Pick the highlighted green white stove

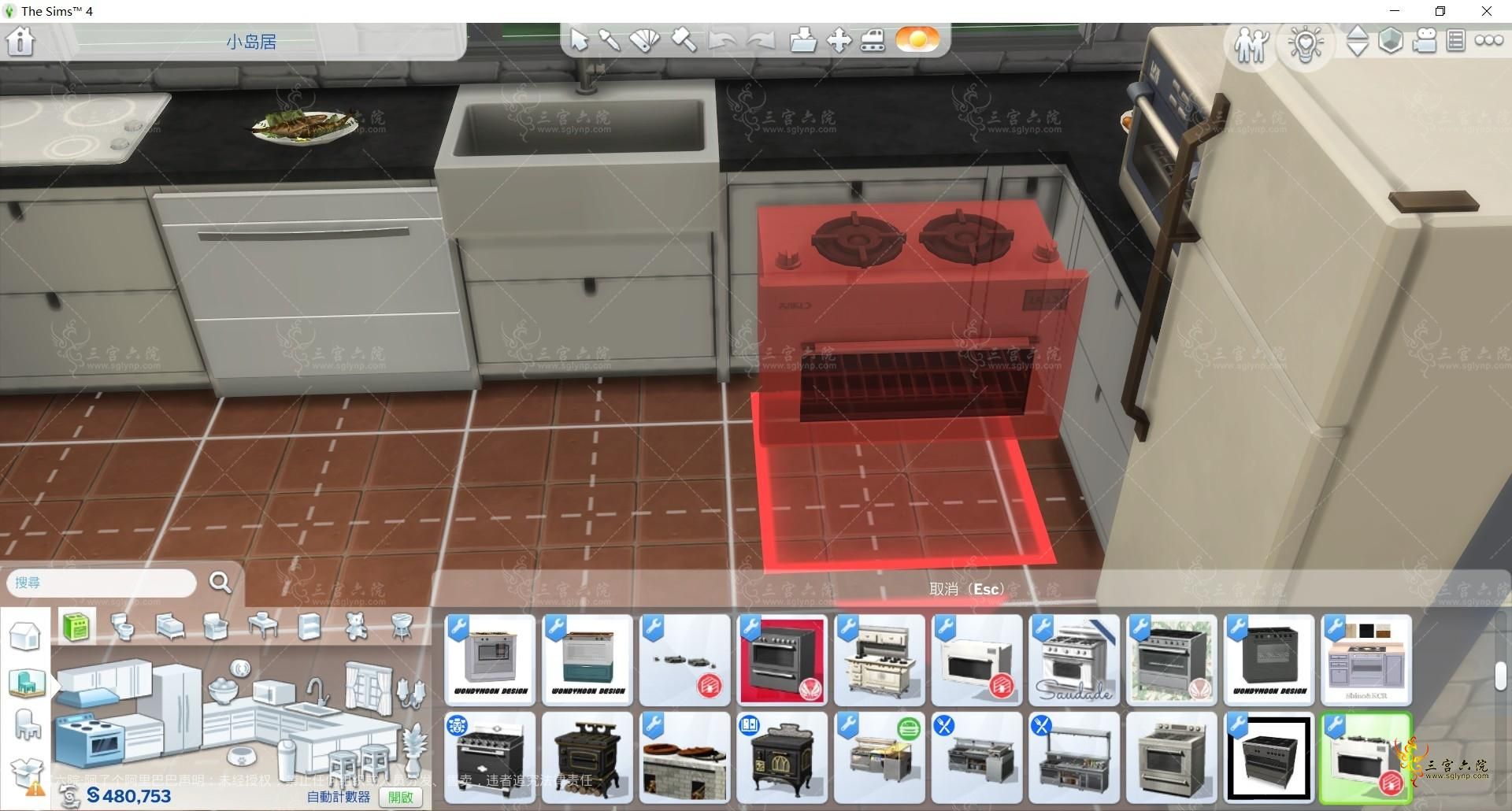[1366, 757]
